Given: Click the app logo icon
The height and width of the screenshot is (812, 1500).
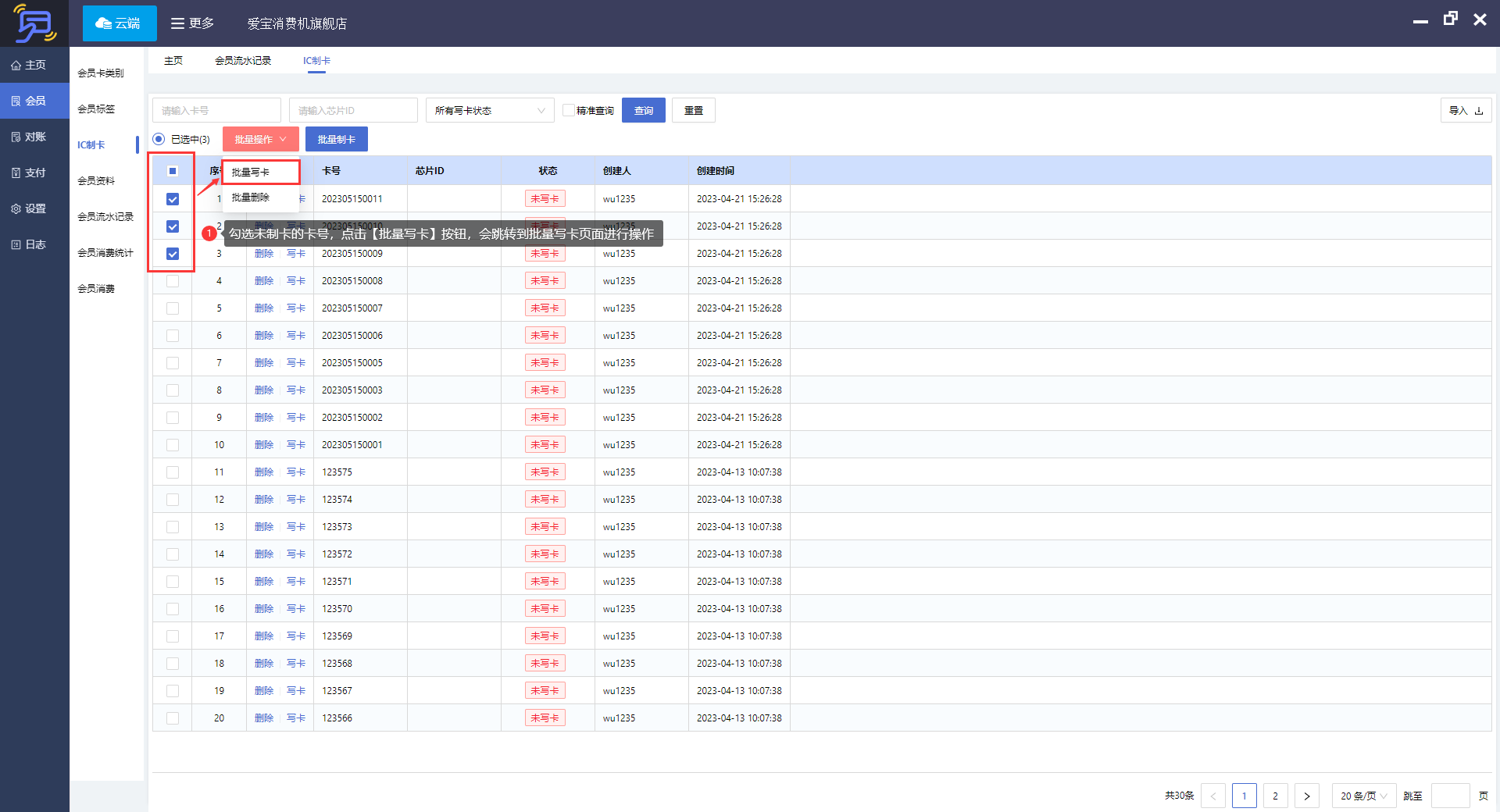Looking at the screenshot, I should tap(34, 23).
